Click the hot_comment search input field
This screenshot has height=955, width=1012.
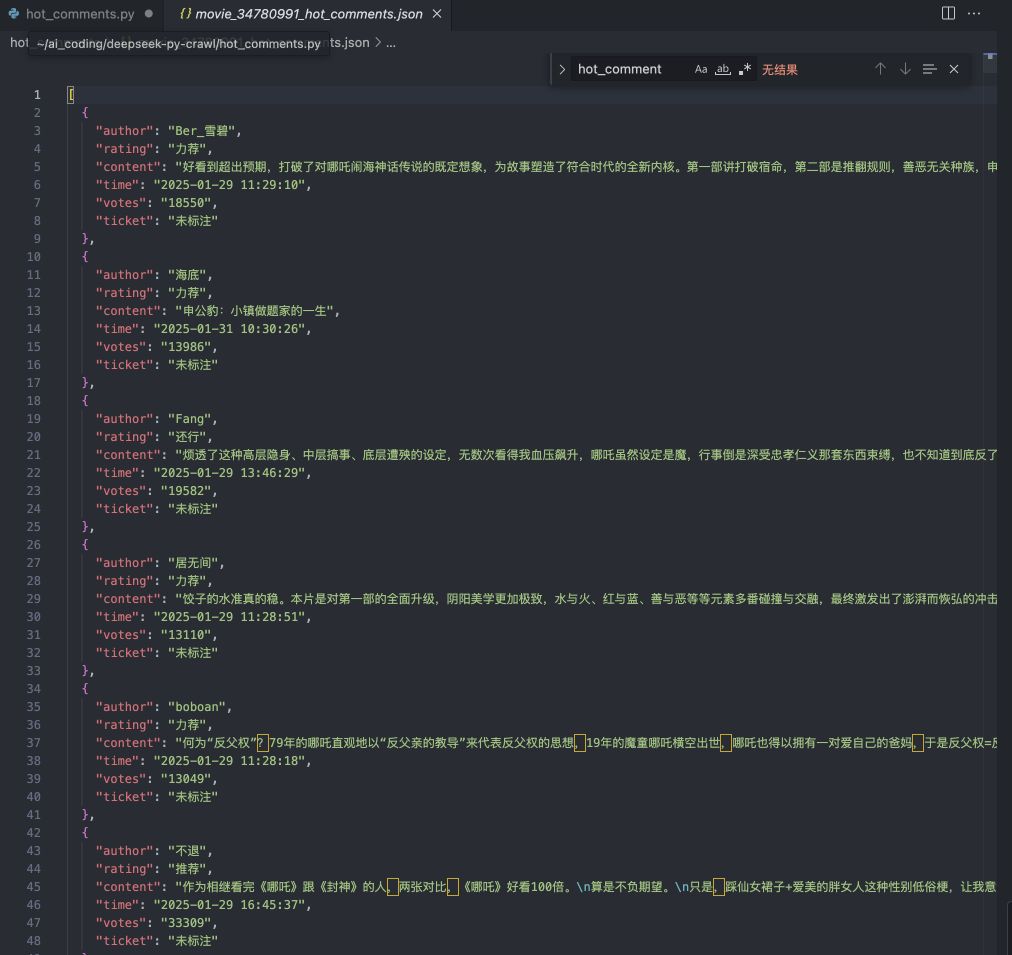(630, 69)
